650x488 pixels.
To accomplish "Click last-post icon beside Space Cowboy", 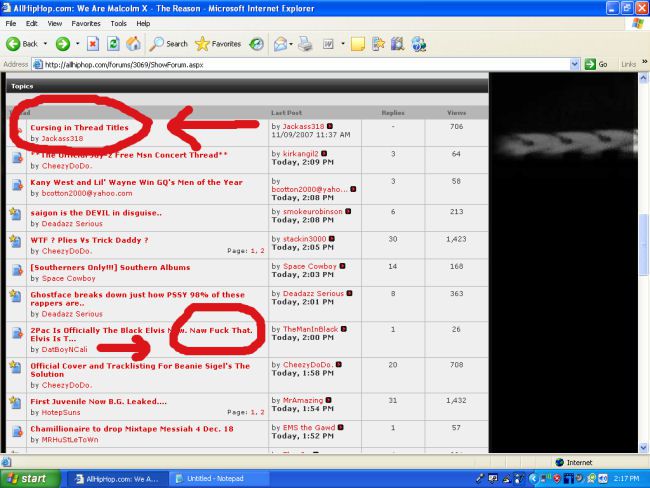I will [x=342, y=266].
